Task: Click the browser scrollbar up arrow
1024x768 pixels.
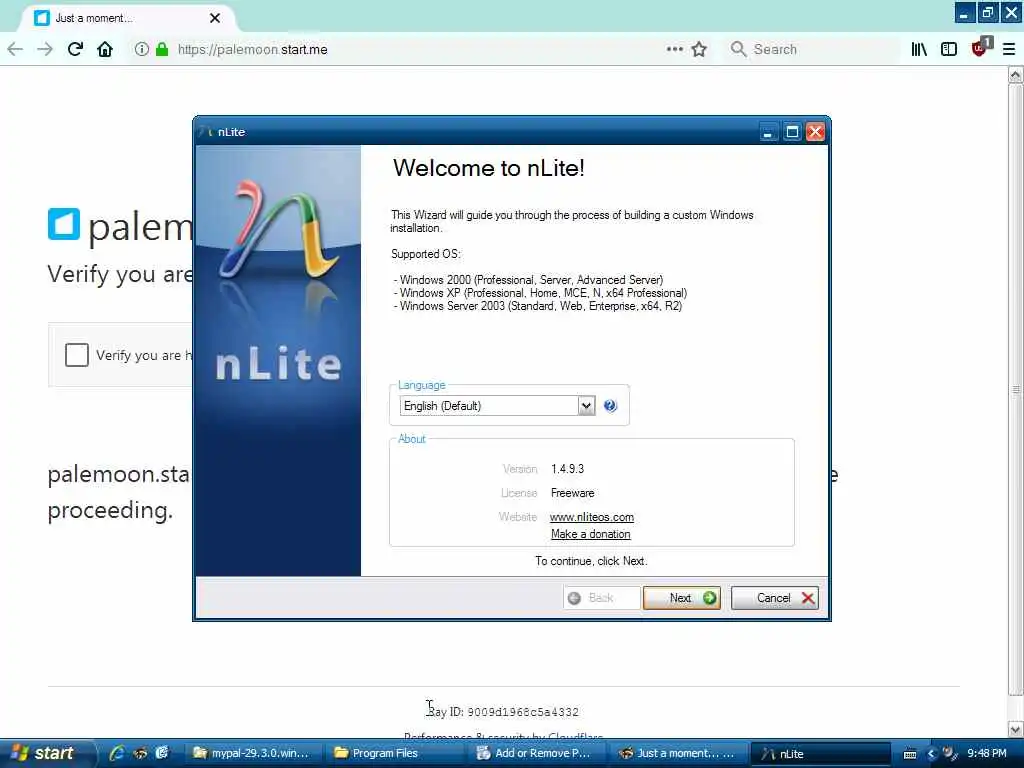Action: tap(1016, 74)
